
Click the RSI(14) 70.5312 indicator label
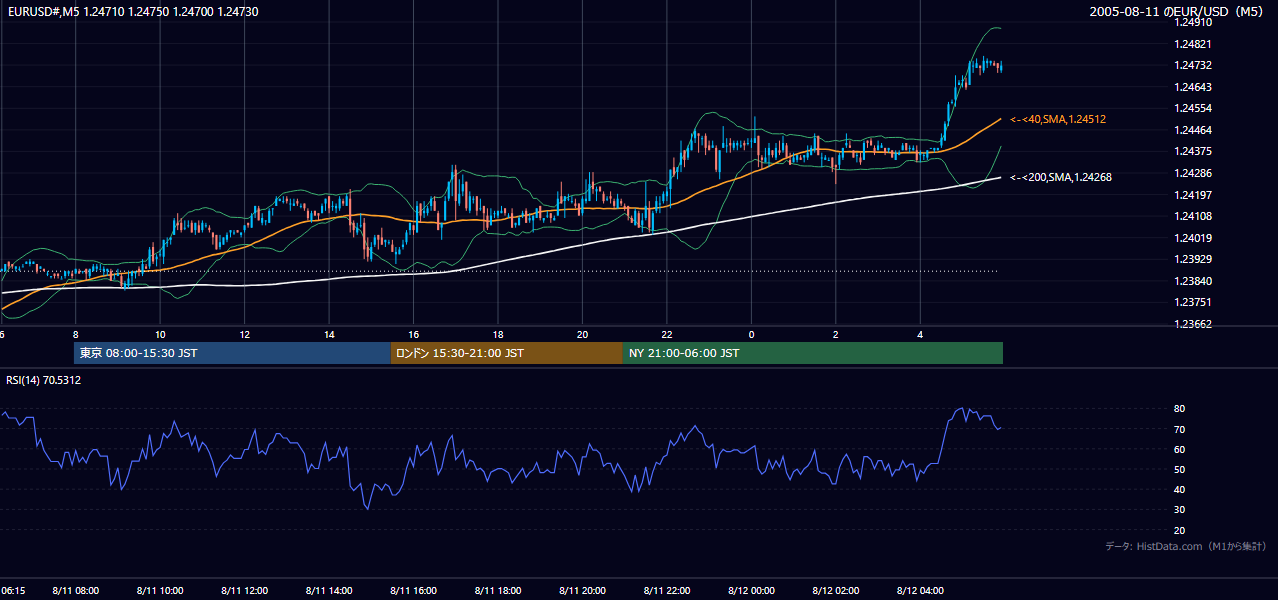point(44,380)
